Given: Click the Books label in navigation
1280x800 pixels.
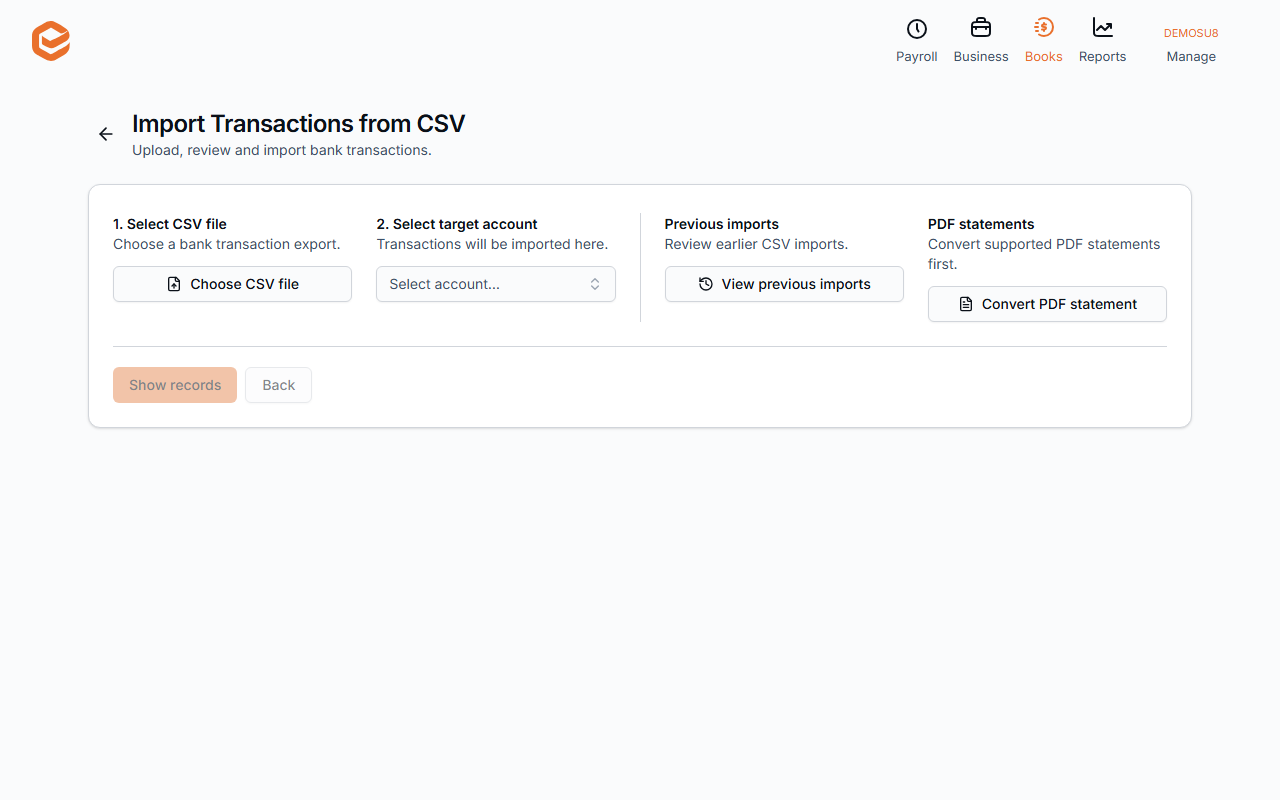Looking at the screenshot, I should (1044, 57).
